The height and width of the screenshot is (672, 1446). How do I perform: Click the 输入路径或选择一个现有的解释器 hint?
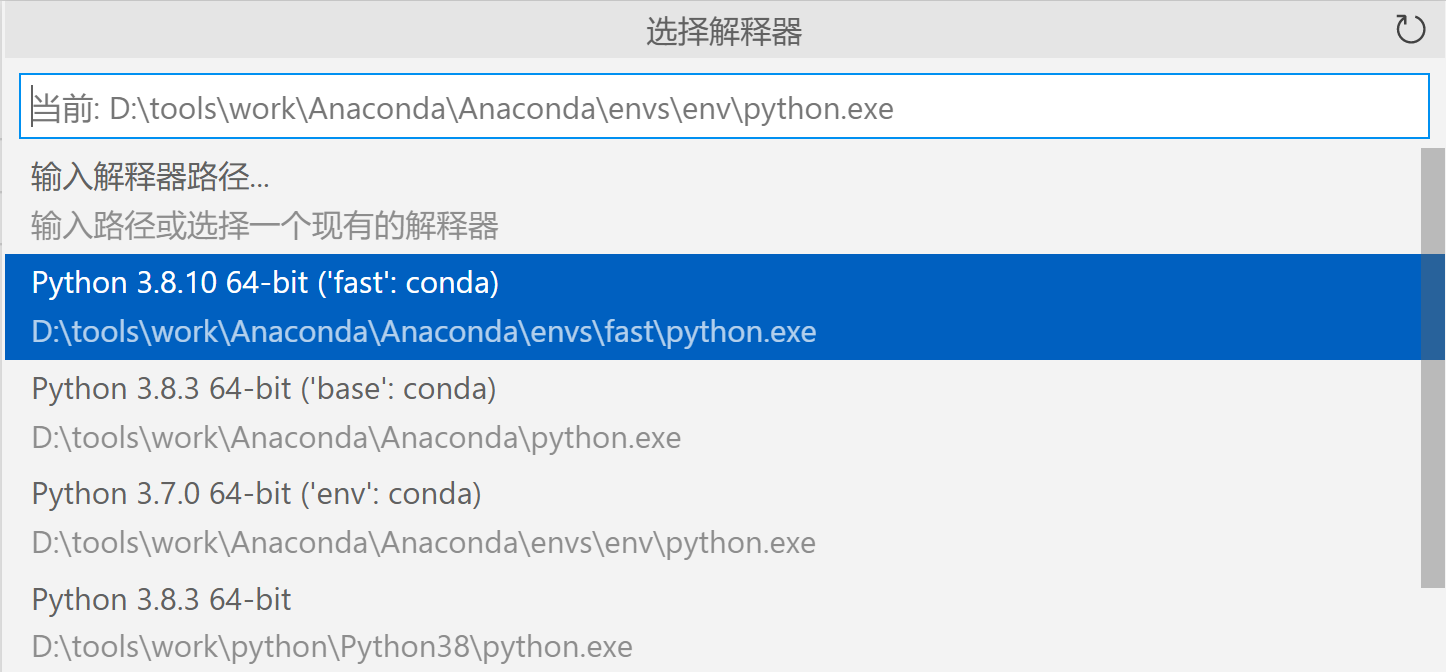click(267, 226)
